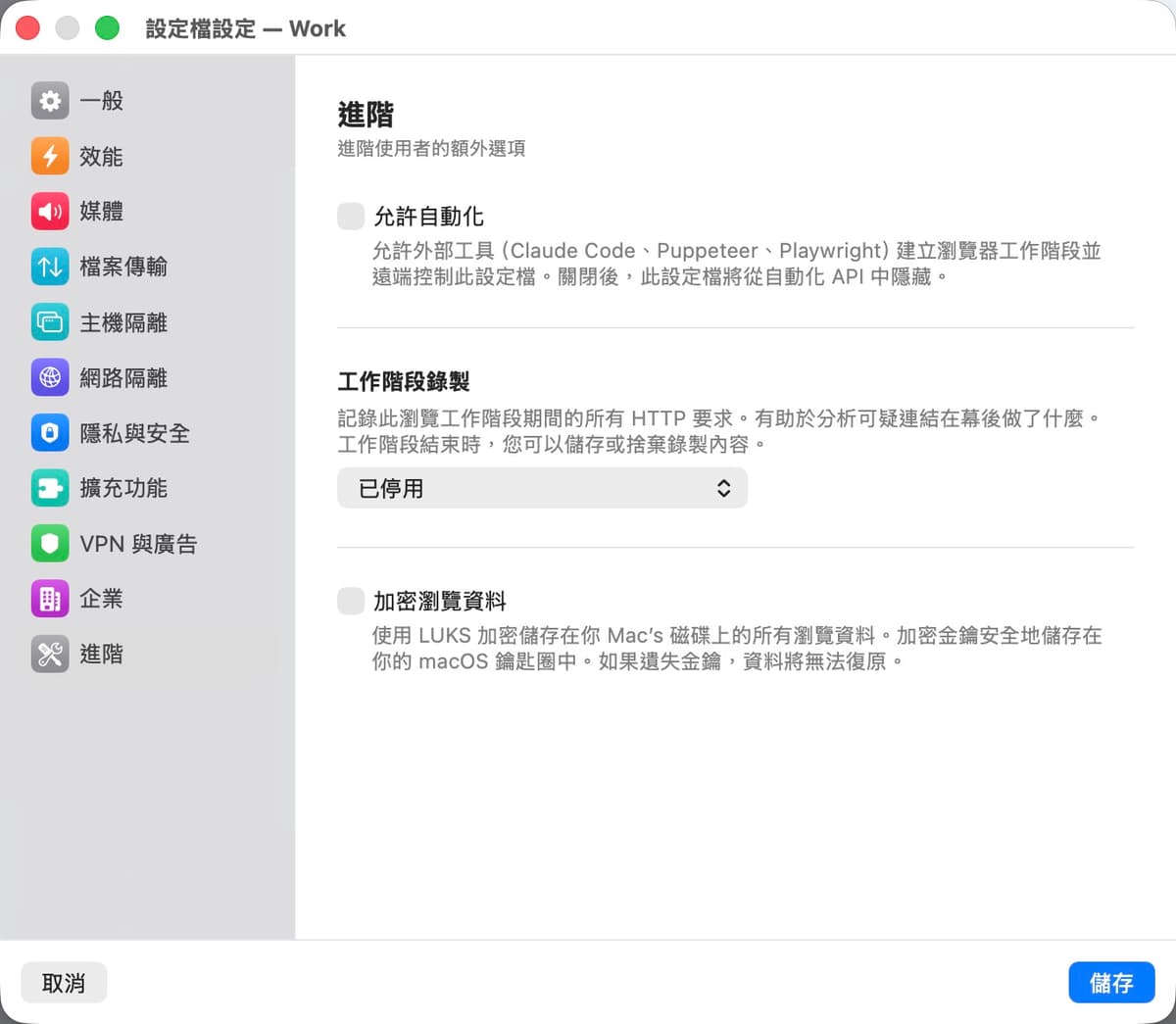Click the wrench tools icon for 進階
The height and width of the screenshot is (1024, 1176).
pos(50,655)
